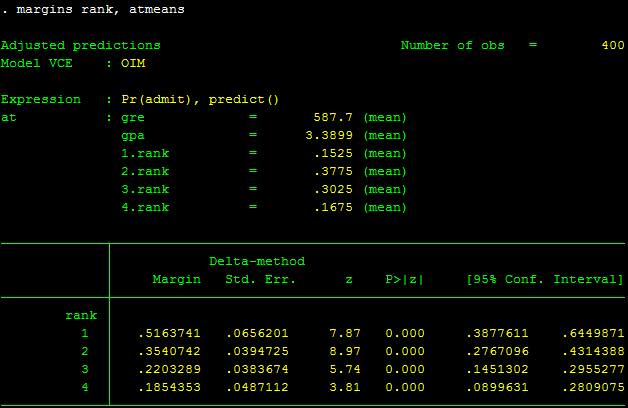Click the rank row label in table
This screenshot has width=628, height=408.
[x=80, y=315]
